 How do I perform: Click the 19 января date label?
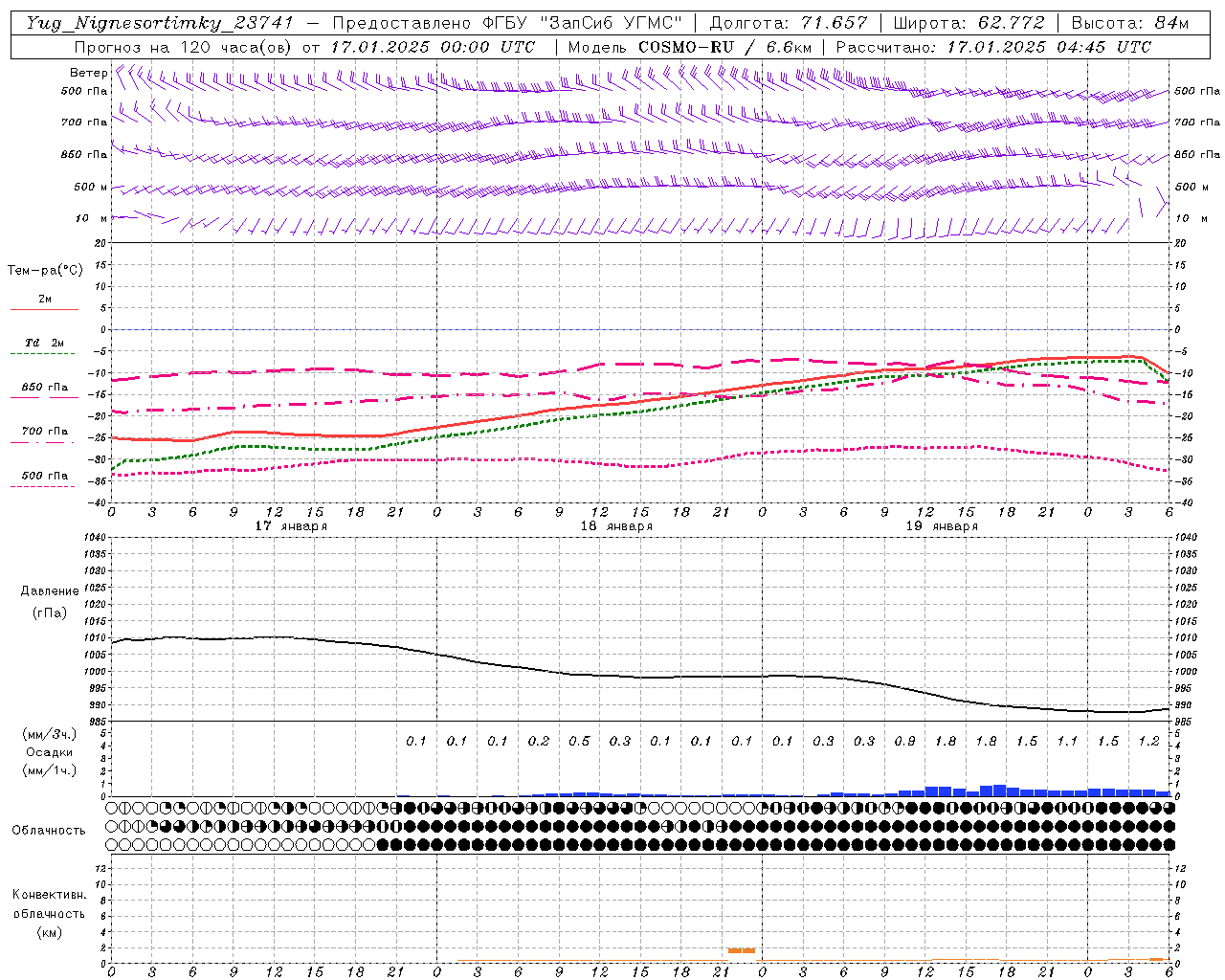point(942,525)
